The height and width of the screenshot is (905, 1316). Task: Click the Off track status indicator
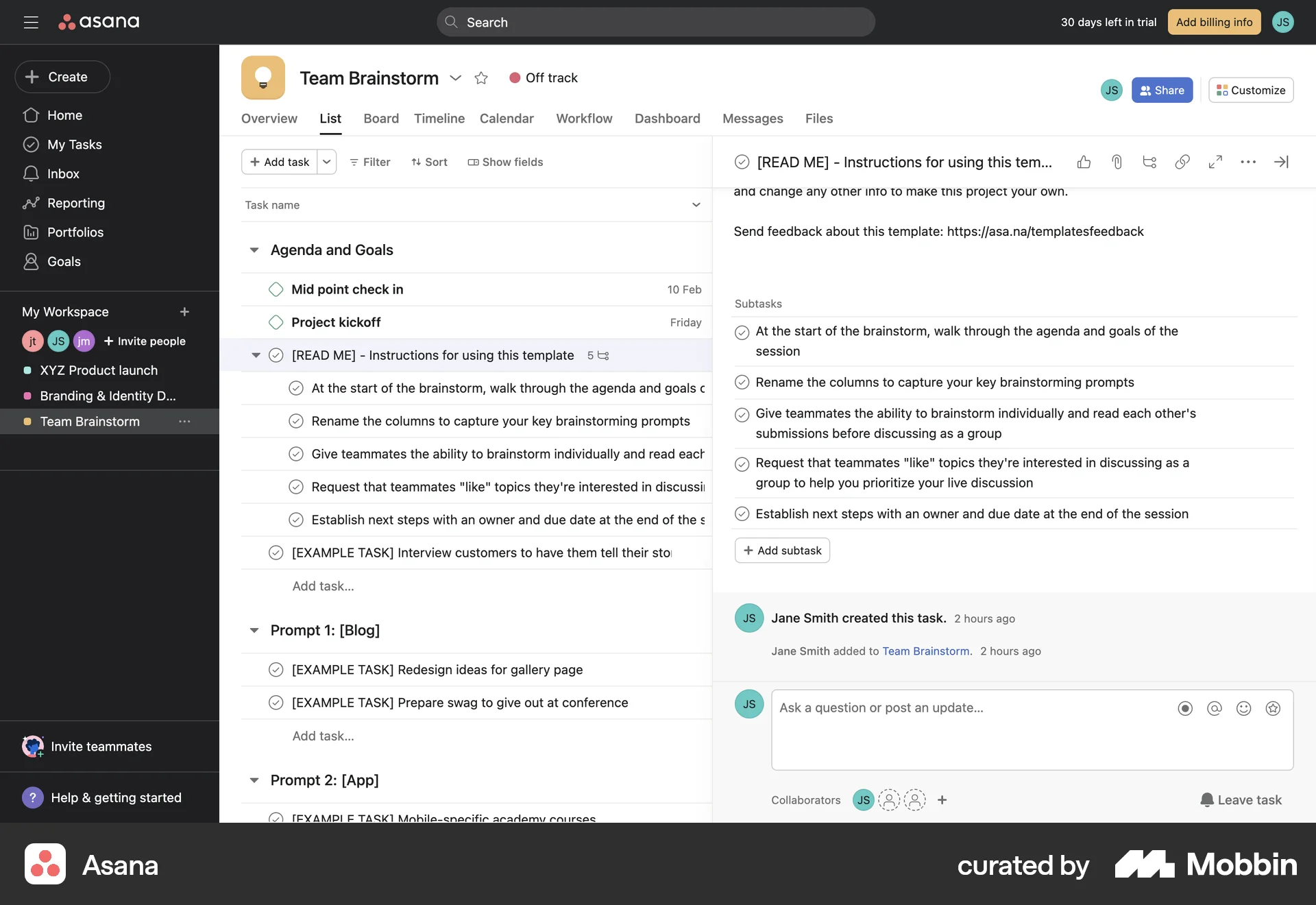click(544, 77)
